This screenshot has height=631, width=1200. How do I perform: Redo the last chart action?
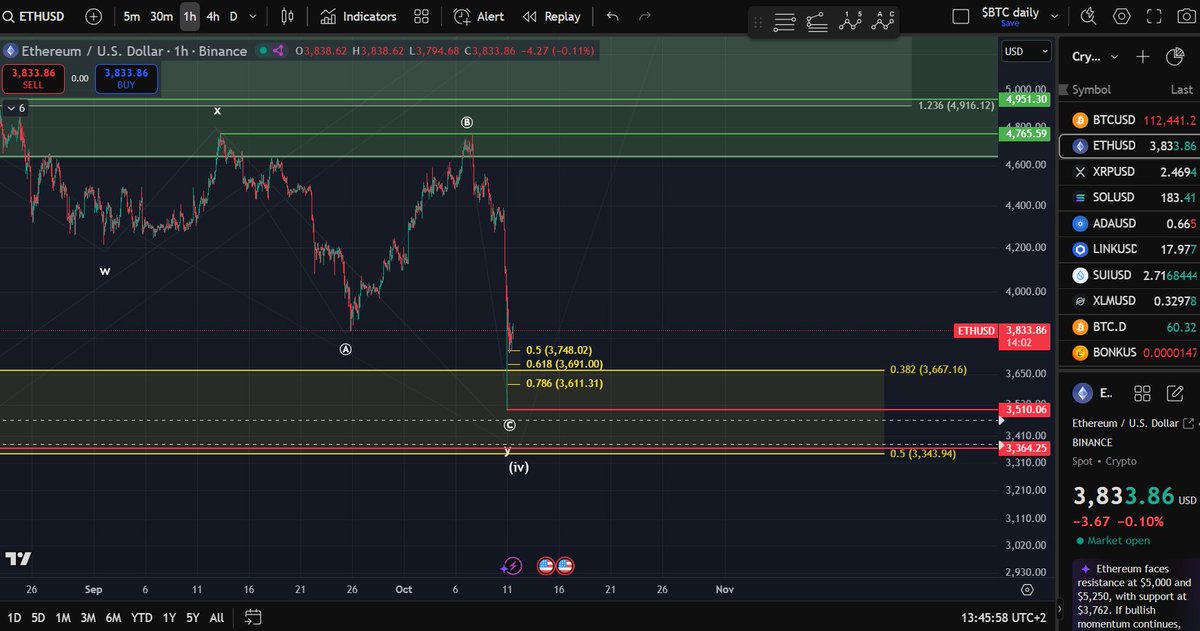[645, 16]
